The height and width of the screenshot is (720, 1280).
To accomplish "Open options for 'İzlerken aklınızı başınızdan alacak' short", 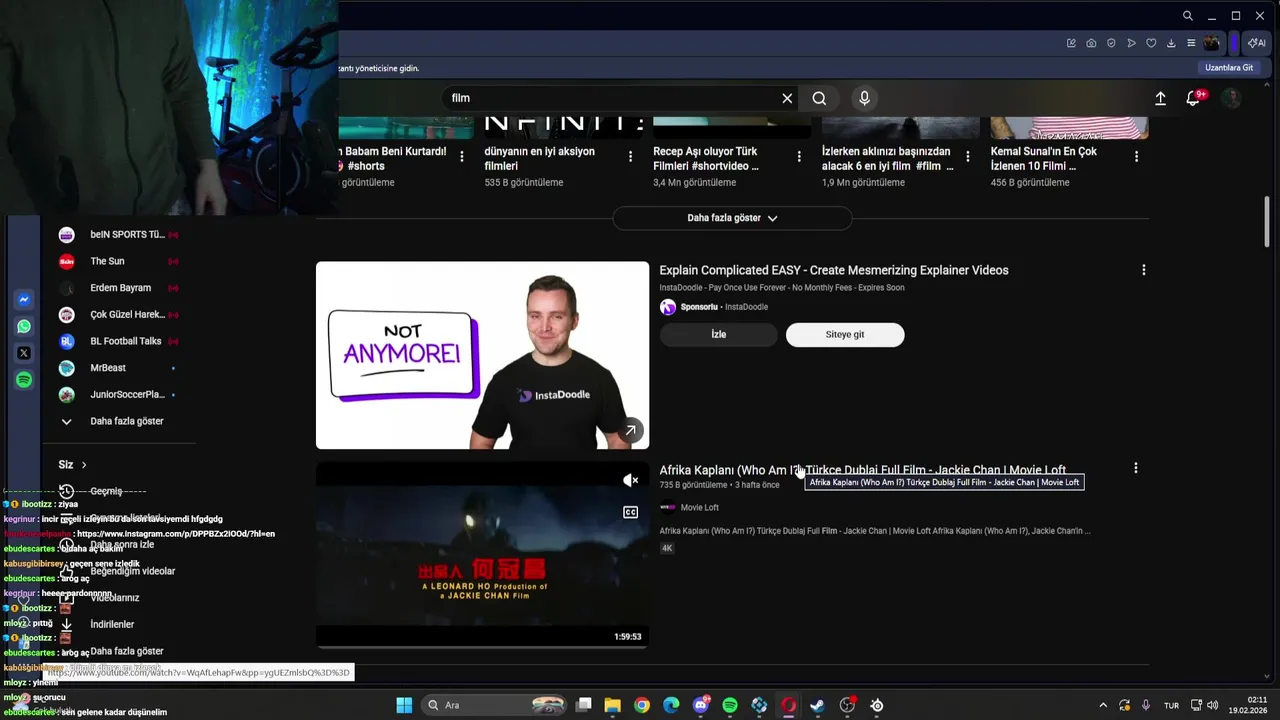I will pos(967,156).
